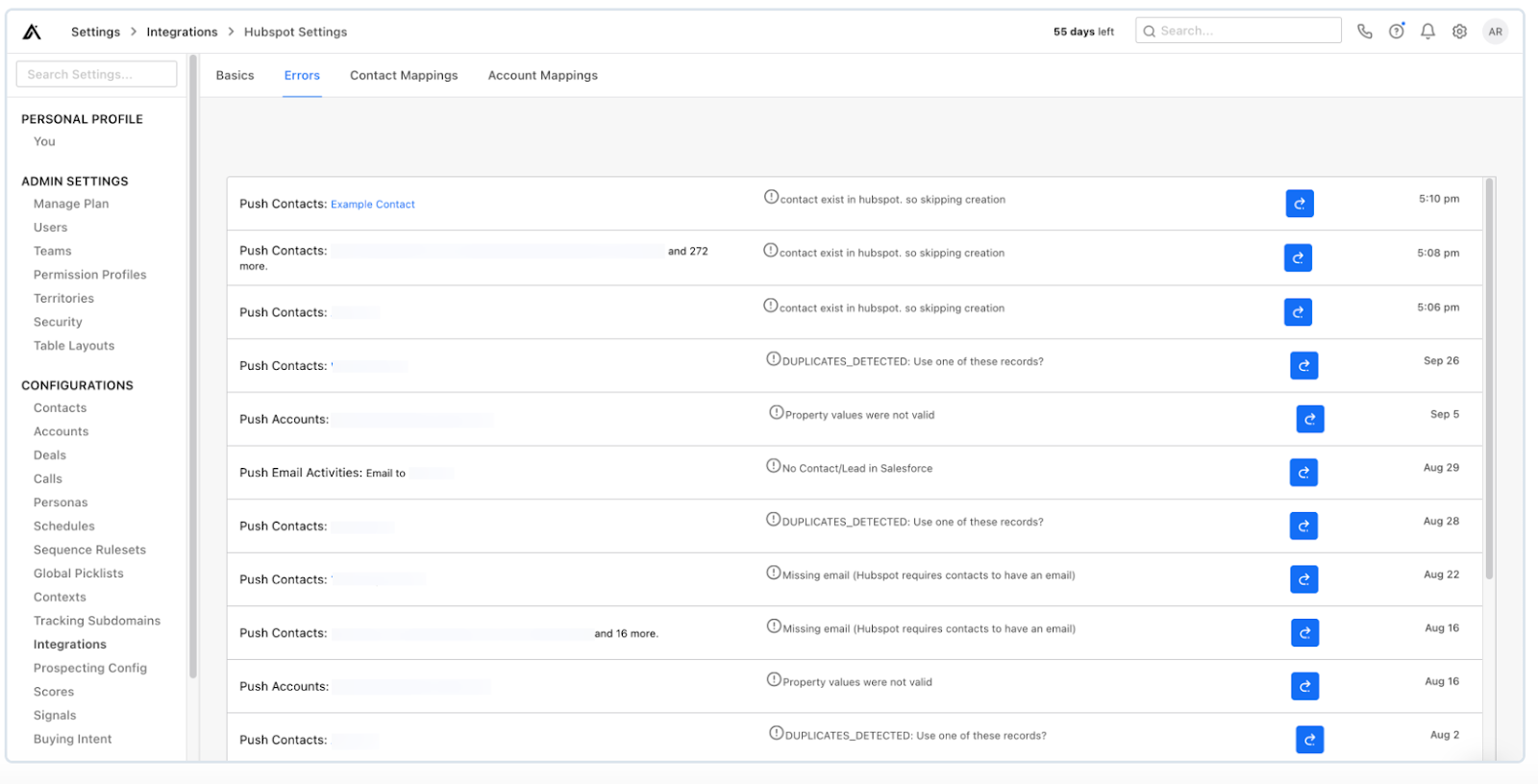Click the error list scrollbar

click(1489, 379)
